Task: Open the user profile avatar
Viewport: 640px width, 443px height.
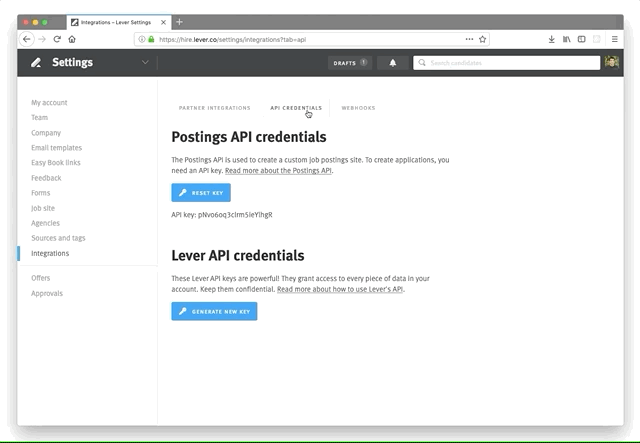Action: pos(612,62)
